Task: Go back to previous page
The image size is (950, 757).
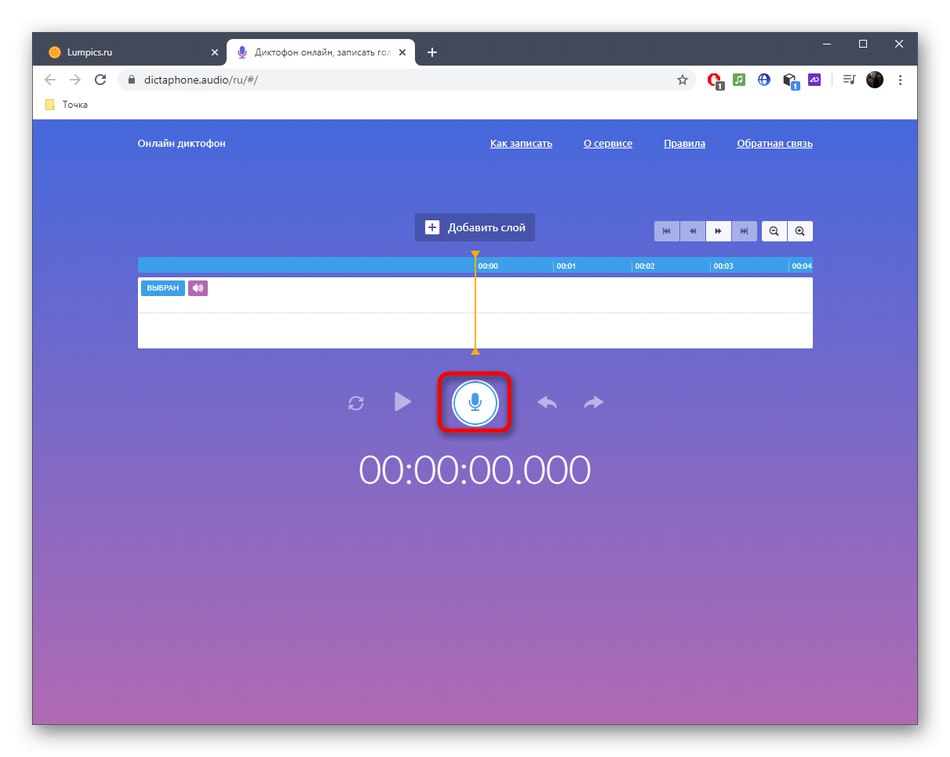Action: (x=50, y=79)
